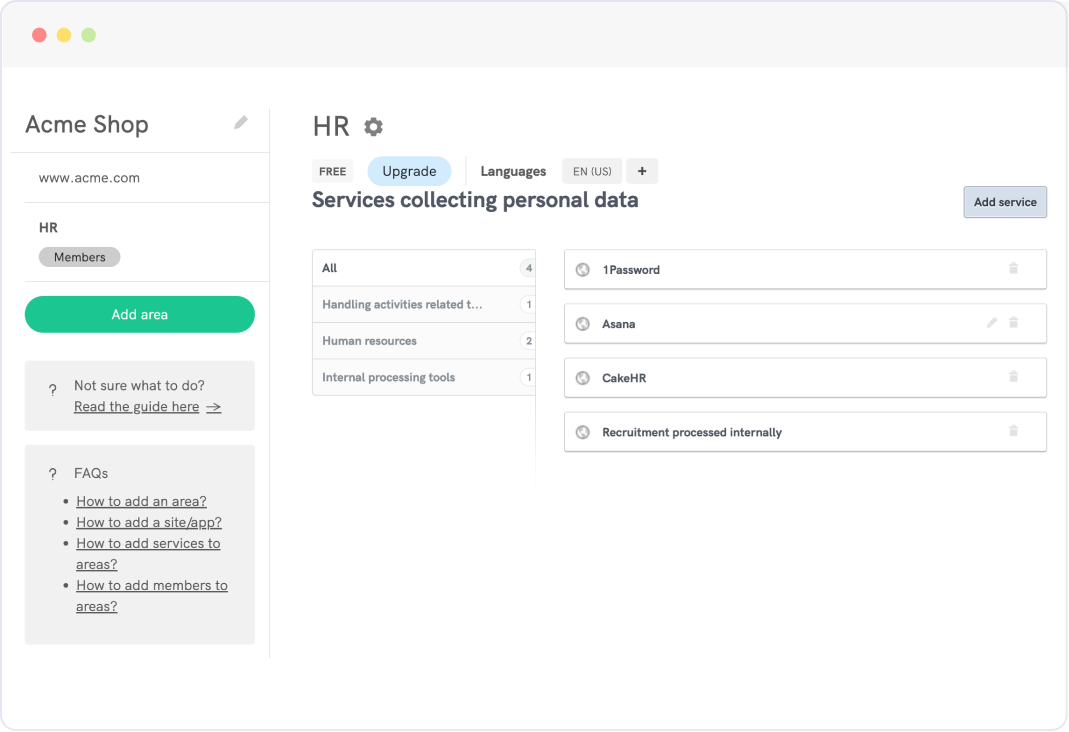Open the How to add an area FAQ

pyautogui.click(x=141, y=501)
